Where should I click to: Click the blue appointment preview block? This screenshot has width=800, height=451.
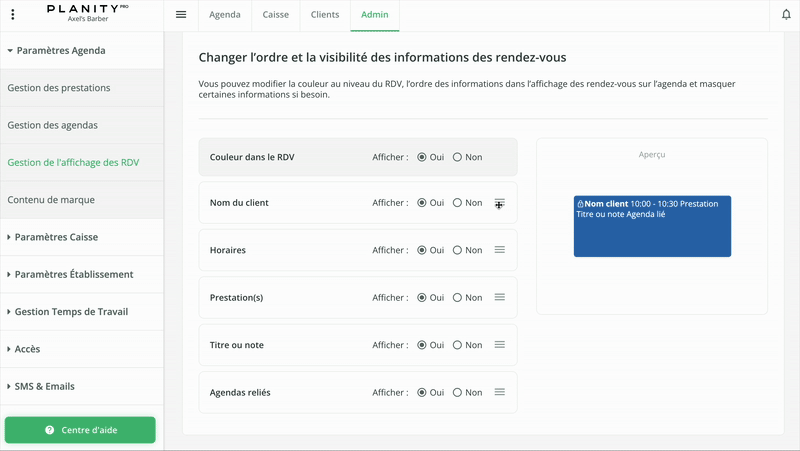[652, 226]
